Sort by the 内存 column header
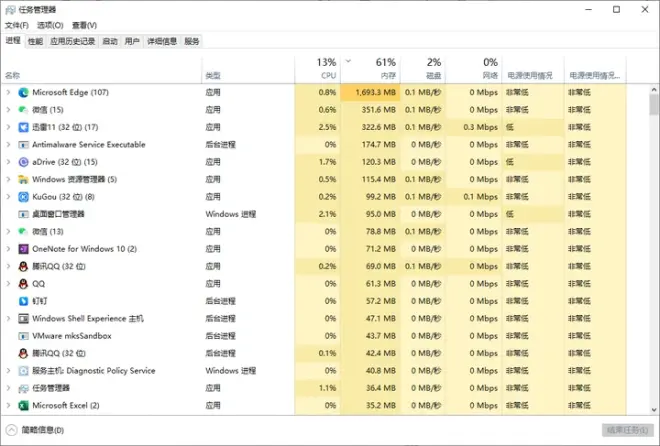Viewport: 660px width, 446px height. point(370,69)
